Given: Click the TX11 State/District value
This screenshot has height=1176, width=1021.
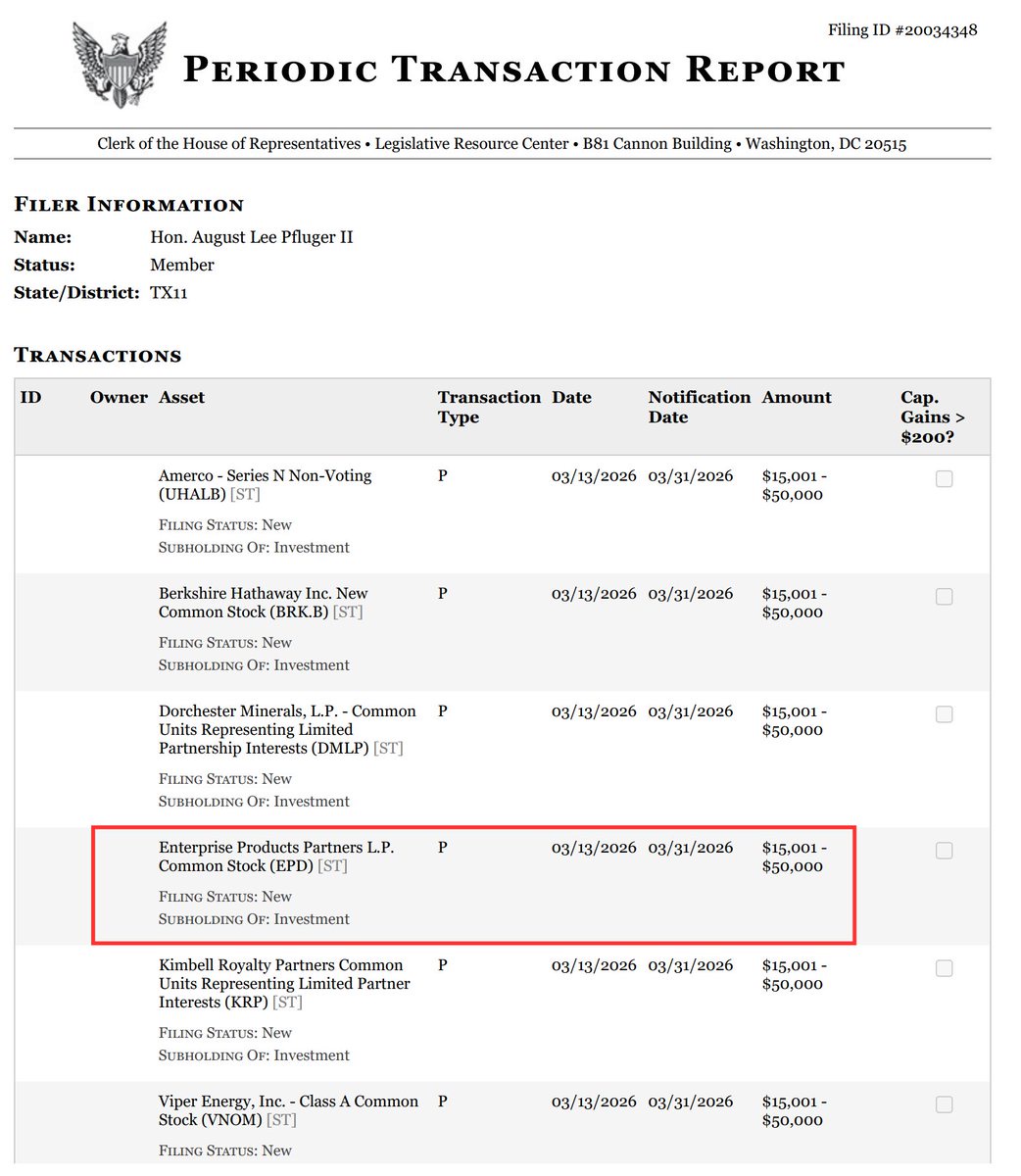Looking at the screenshot, I should [169, 292].
